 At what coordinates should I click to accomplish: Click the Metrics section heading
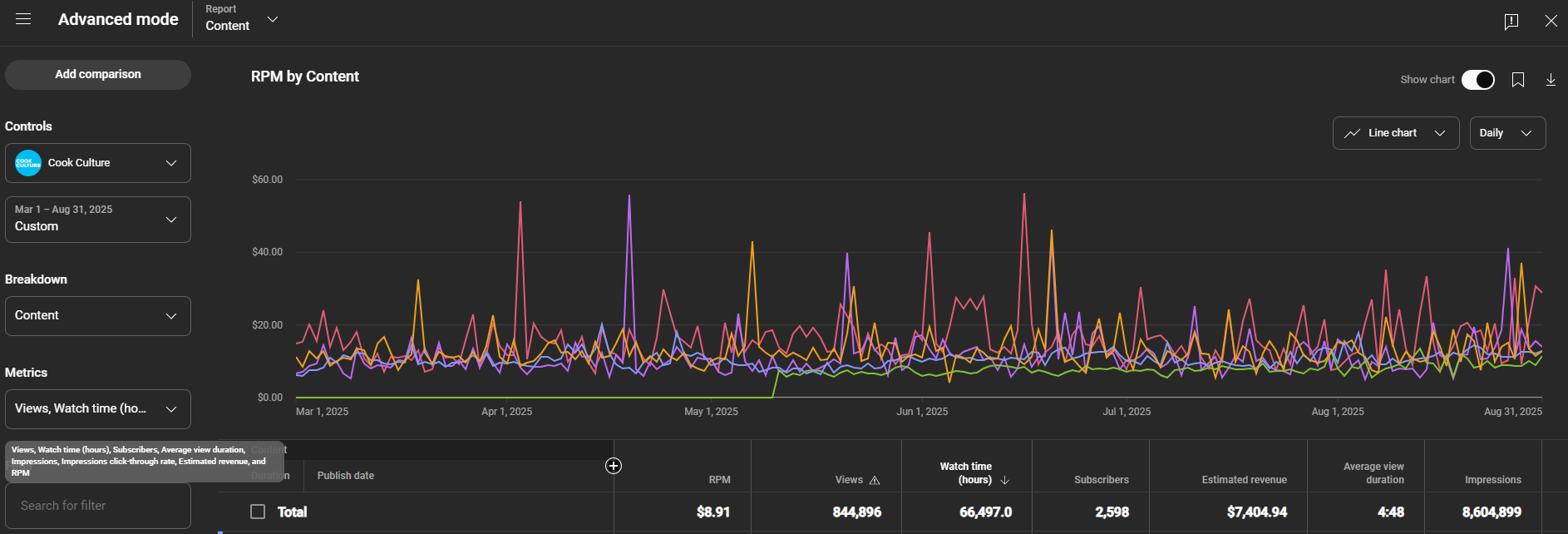click(x=26, y=373)
